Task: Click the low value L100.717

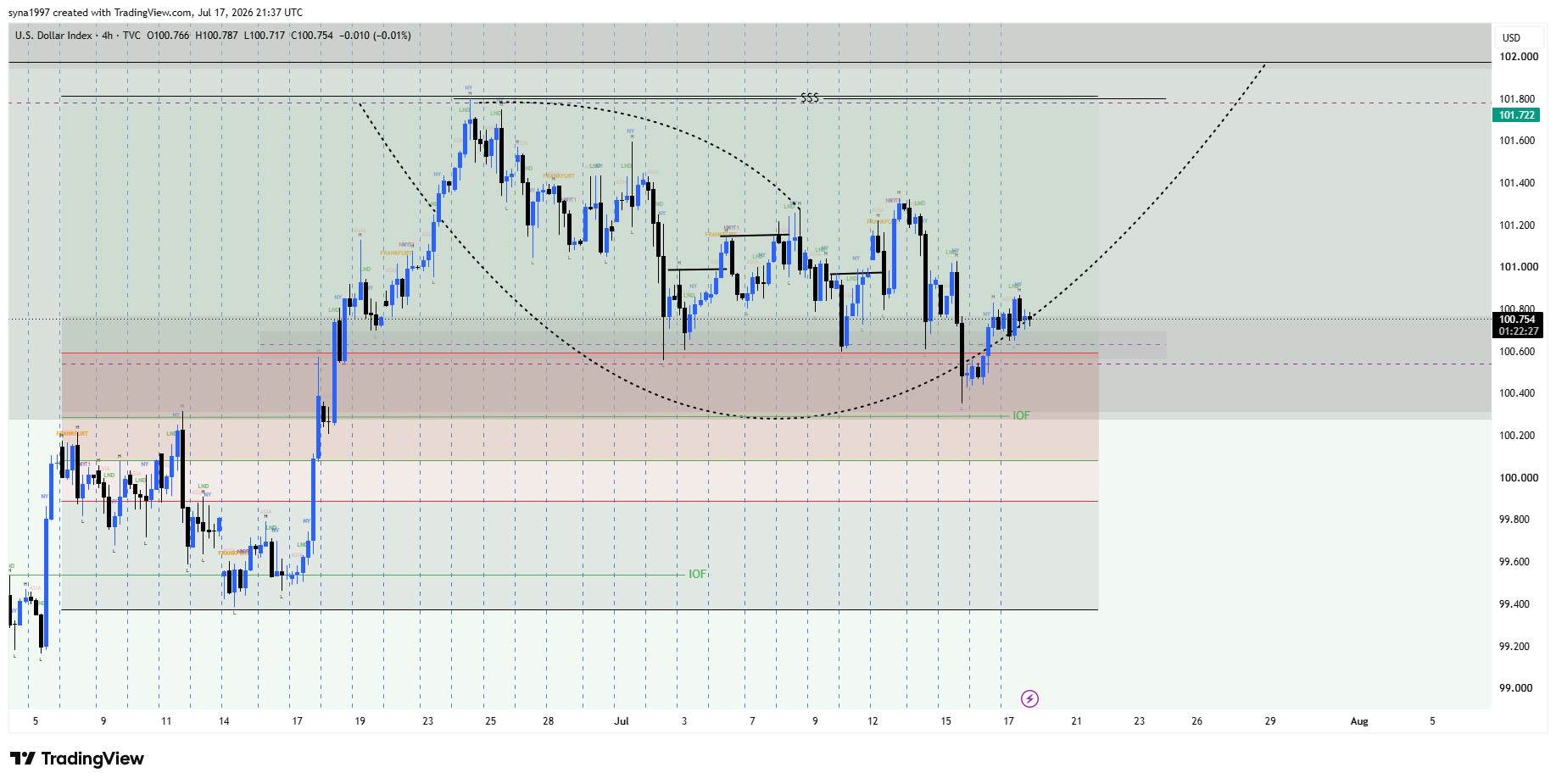Action: 265,36
